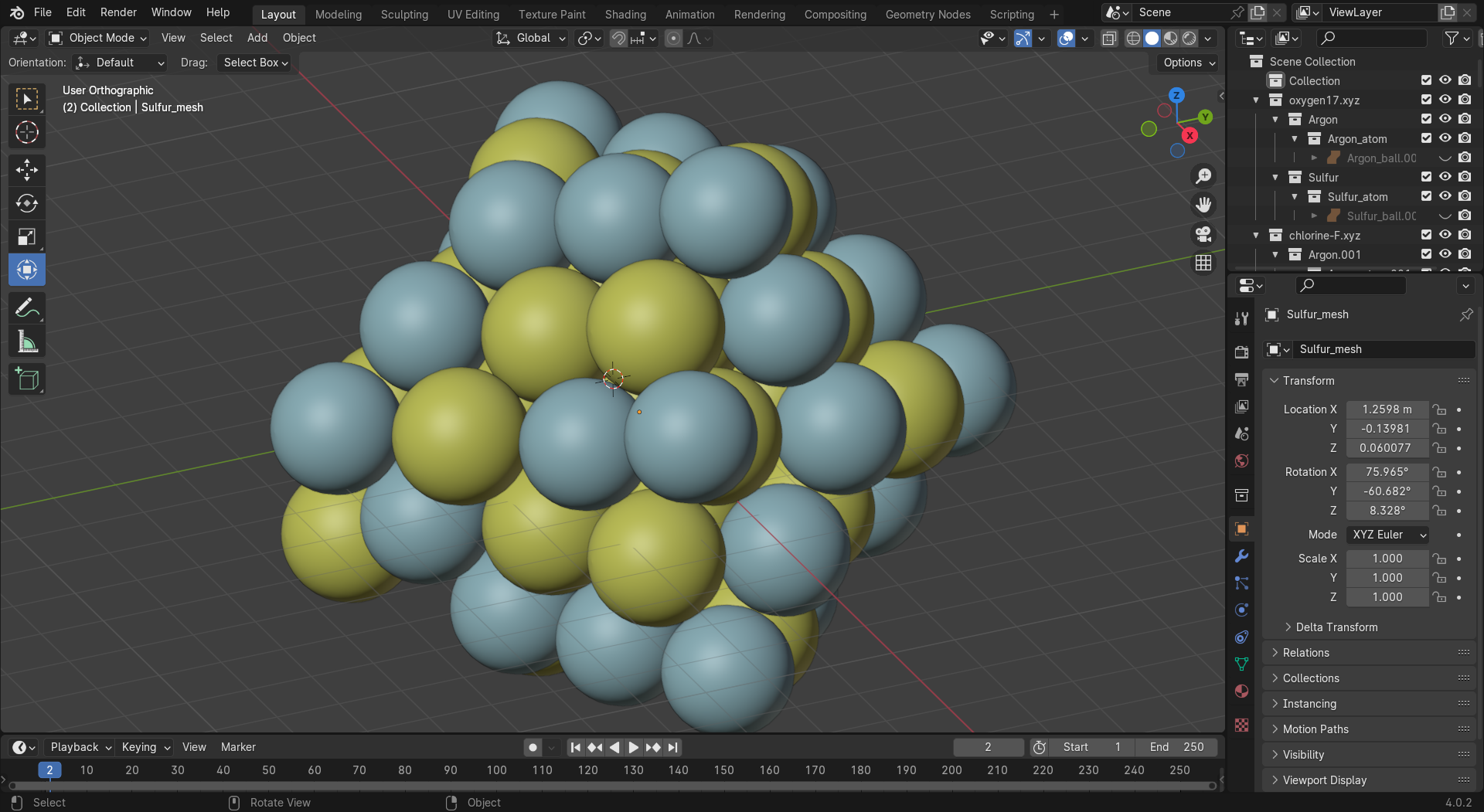Select the Scale tool in toolbar
Viewport: 1484px width, 812px height.
pos(27,236)
